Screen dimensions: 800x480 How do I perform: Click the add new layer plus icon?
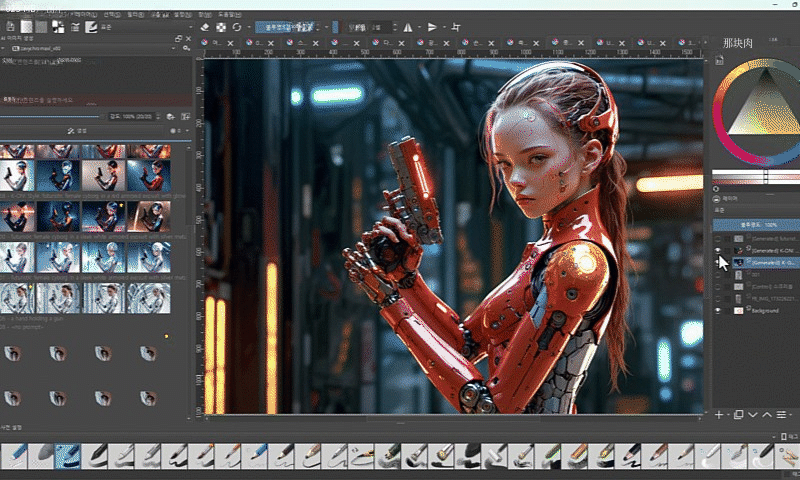click(719, 414)
